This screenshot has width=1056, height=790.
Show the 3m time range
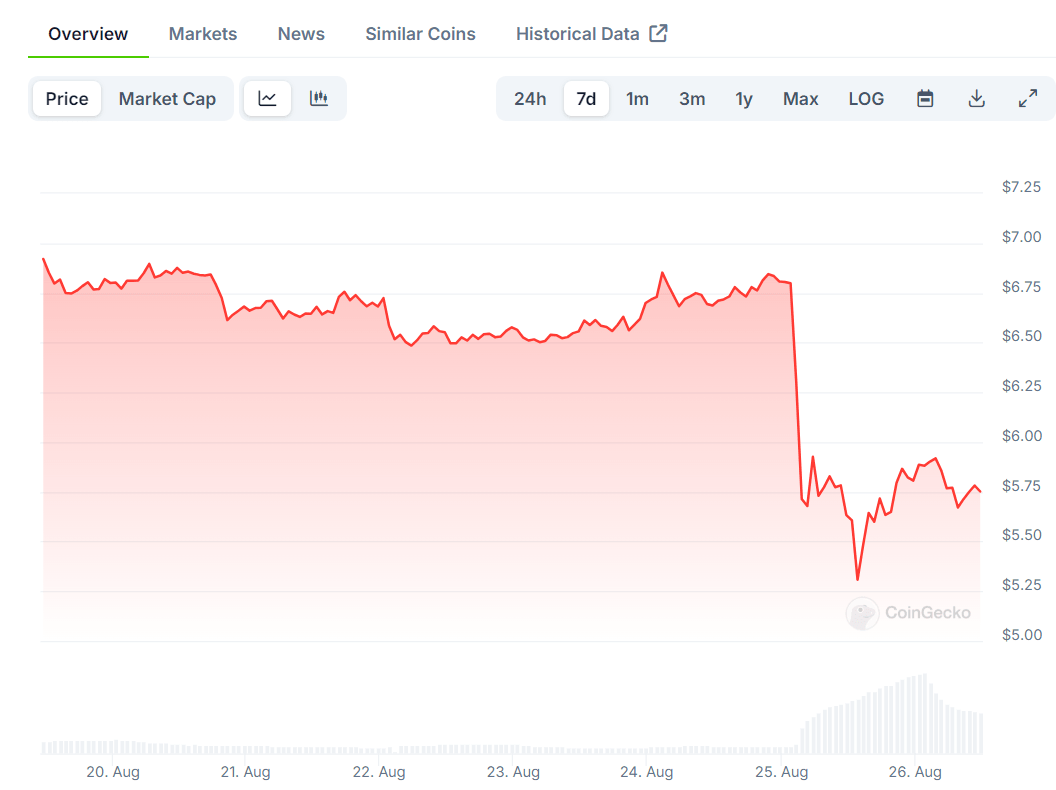point(692,98)
